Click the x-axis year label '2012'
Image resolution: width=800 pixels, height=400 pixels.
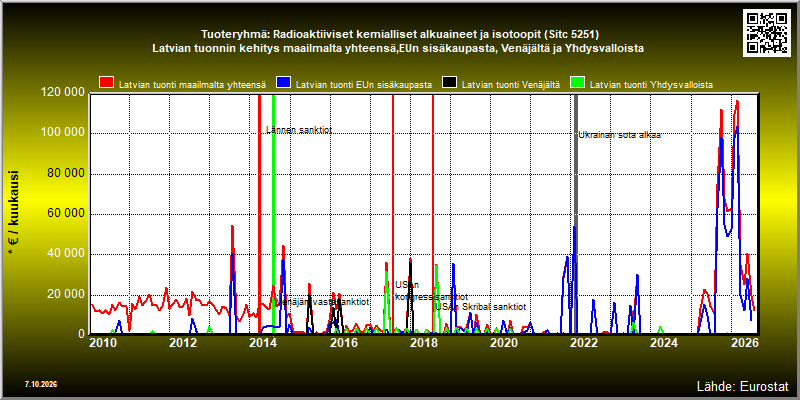point(183,343)
